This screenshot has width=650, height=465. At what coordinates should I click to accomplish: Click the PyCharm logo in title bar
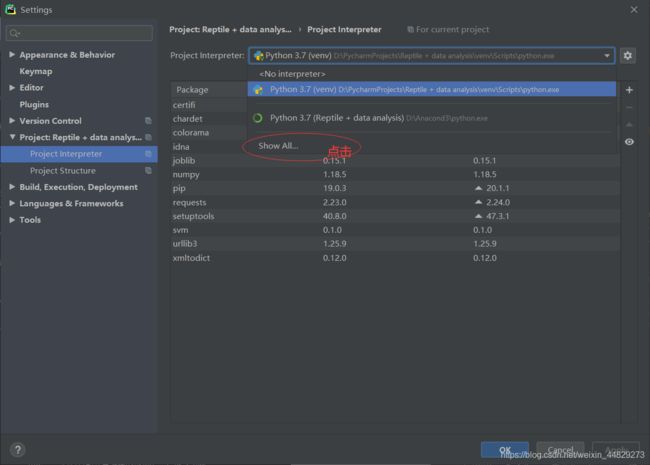point(10,9)
